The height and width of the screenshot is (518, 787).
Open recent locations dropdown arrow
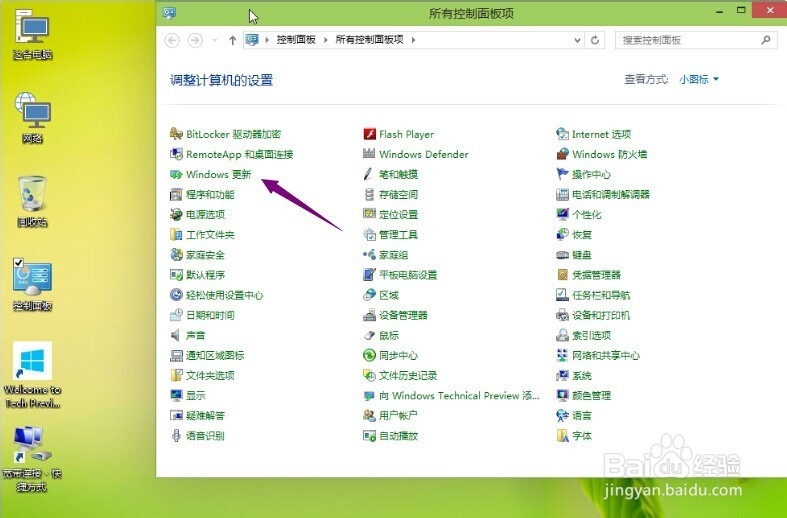(214, 40)
